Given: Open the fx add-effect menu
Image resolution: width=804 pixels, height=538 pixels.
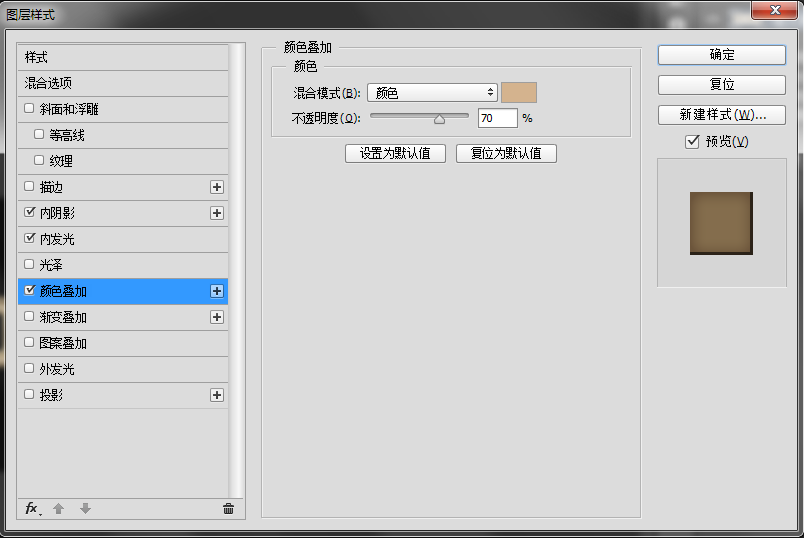Looking at the screenshot, I should (x=33, y=508).
